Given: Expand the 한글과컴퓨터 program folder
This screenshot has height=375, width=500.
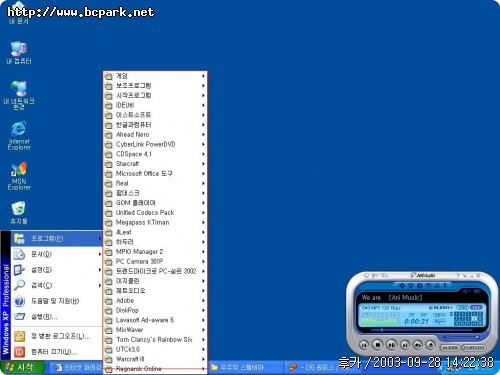Looking at the screenshot, I should click(155, 125).
